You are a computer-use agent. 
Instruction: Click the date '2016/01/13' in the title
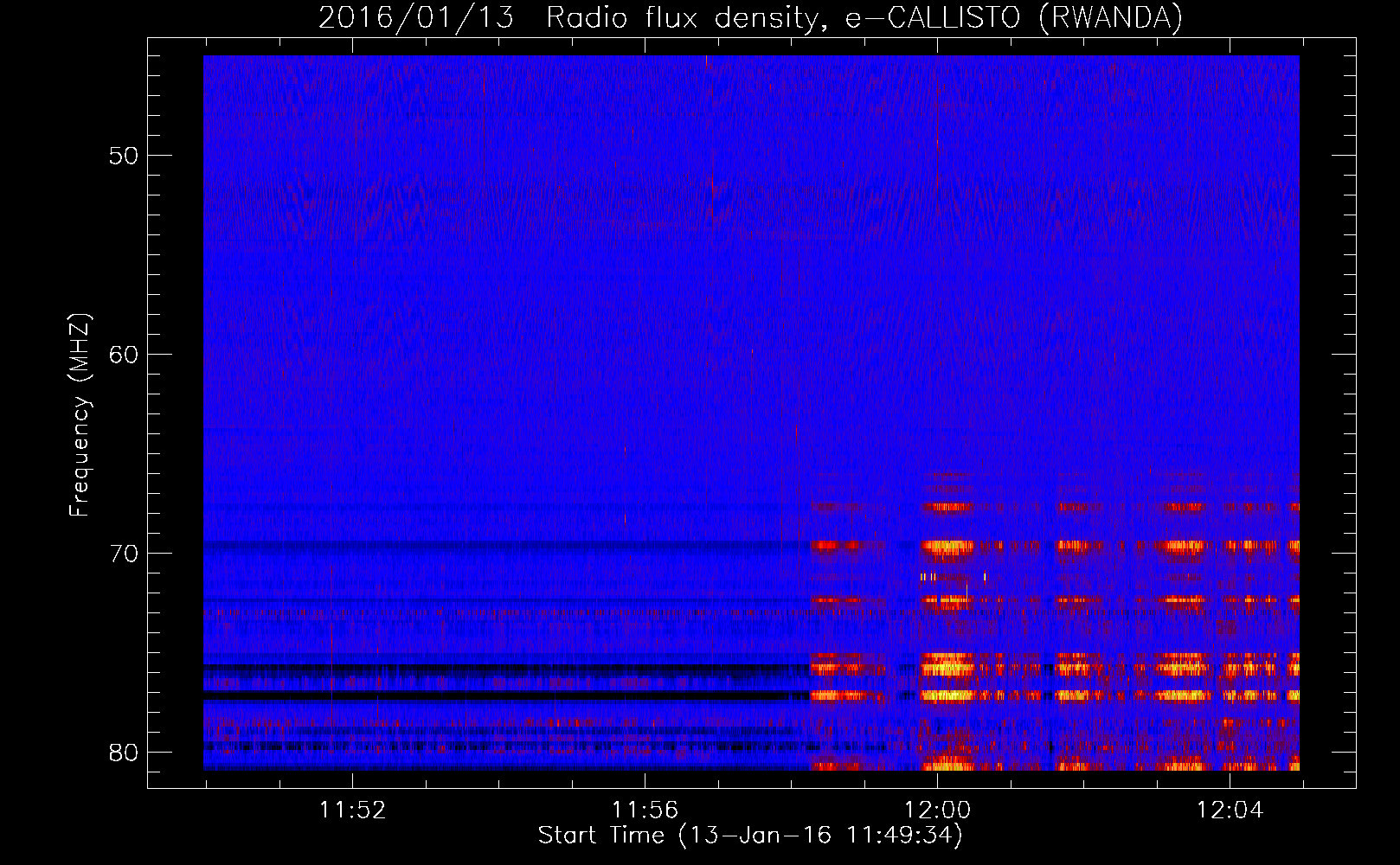416,18
